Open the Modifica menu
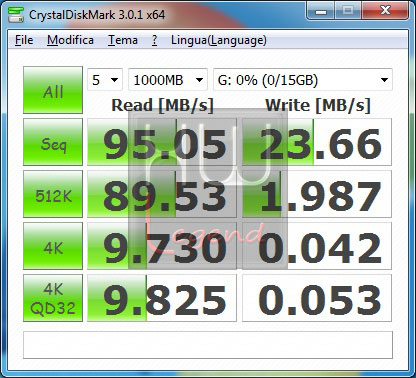The image size is (416, 378). (70, 40)
